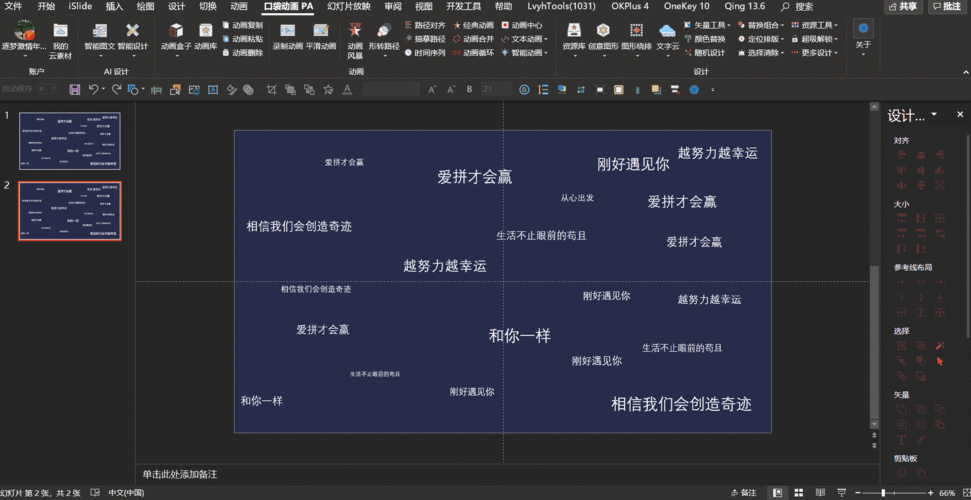Click 颜色替换 color replace
Image resolution: width=971 pixels, height=500 pixels.
click(705, 39)
